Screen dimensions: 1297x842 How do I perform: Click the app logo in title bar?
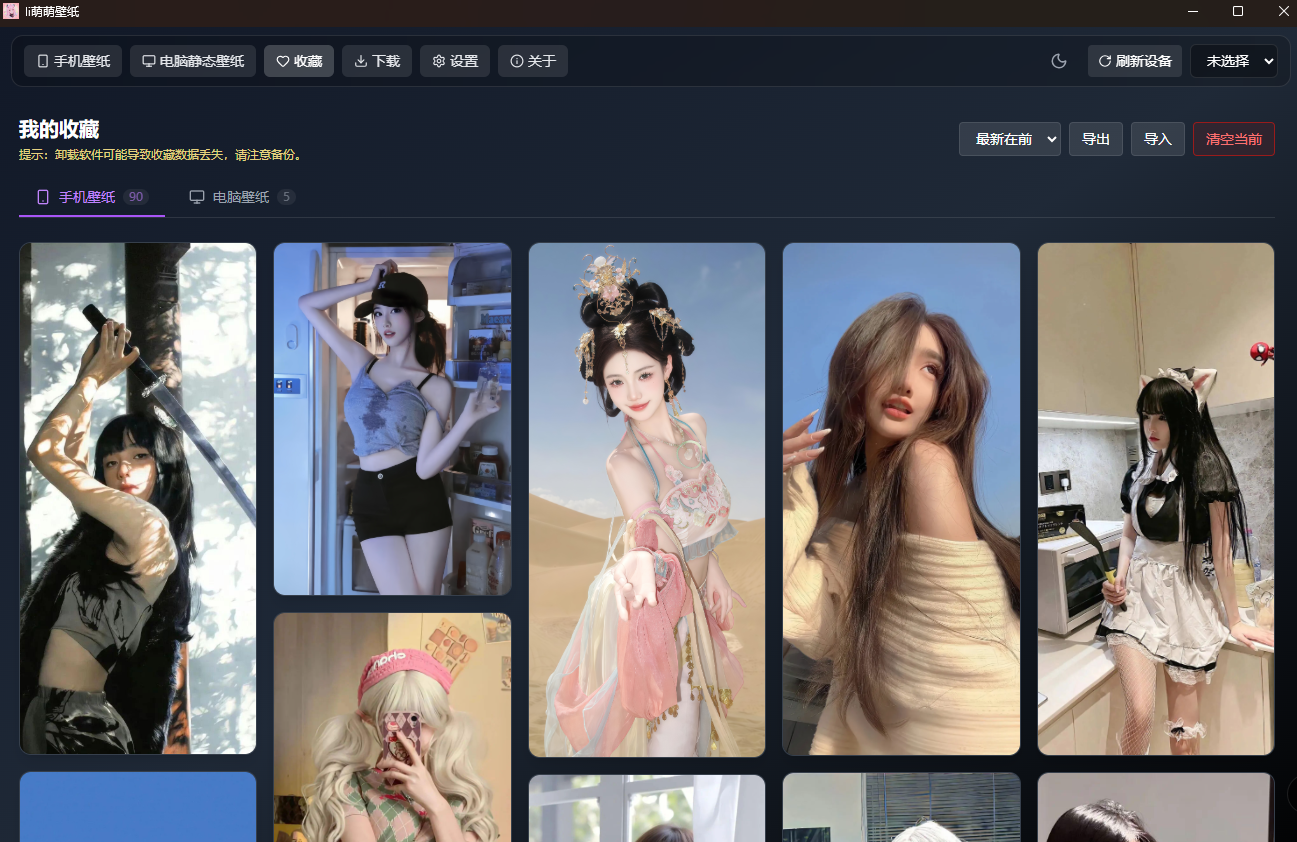11,11
